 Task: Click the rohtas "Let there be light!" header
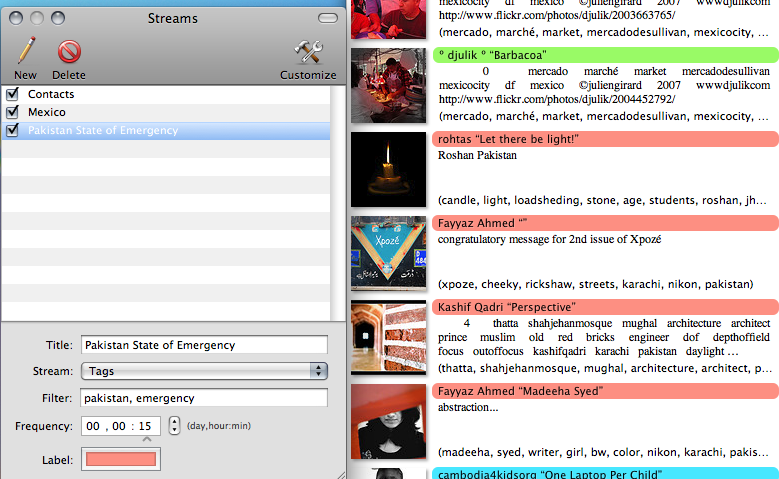(606, 139)
